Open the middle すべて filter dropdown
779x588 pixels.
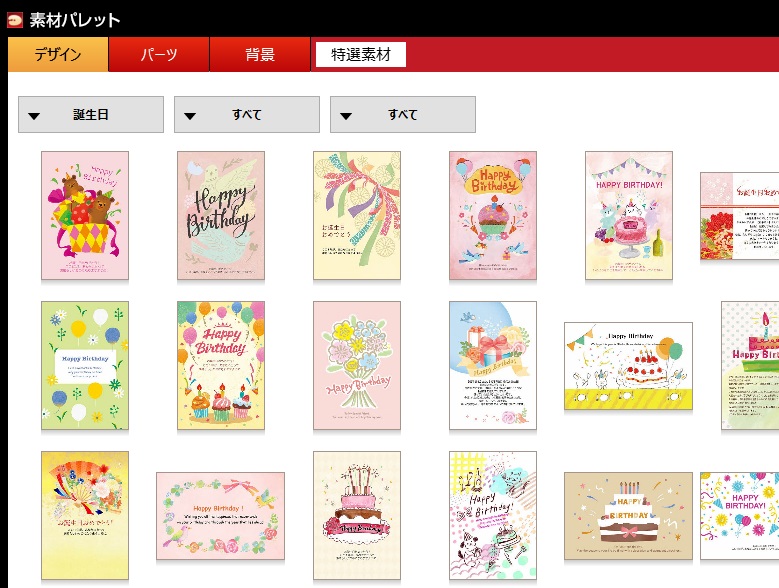pos(247,115)
